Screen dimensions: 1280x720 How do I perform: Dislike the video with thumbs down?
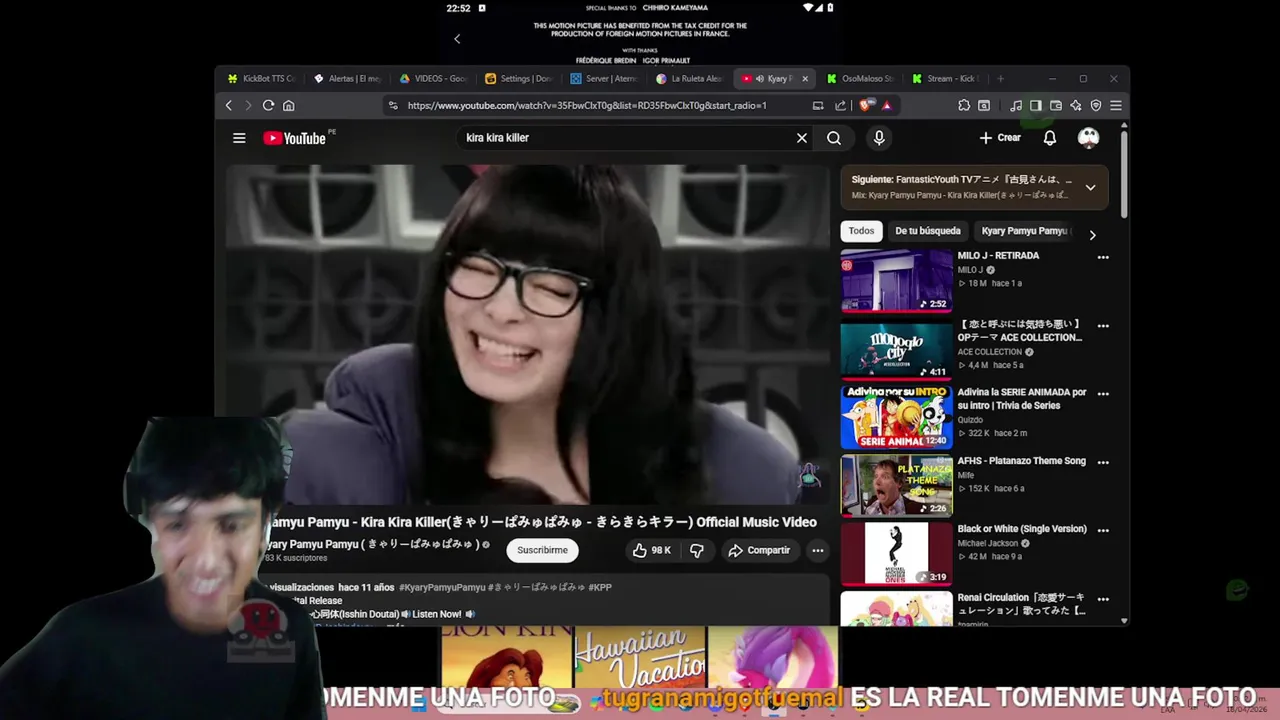[x=697, y=550]
